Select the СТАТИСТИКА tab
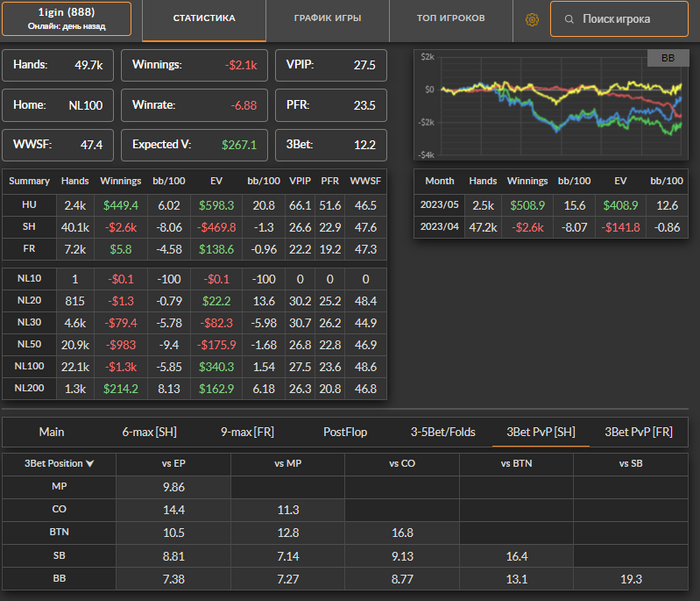 204,19
